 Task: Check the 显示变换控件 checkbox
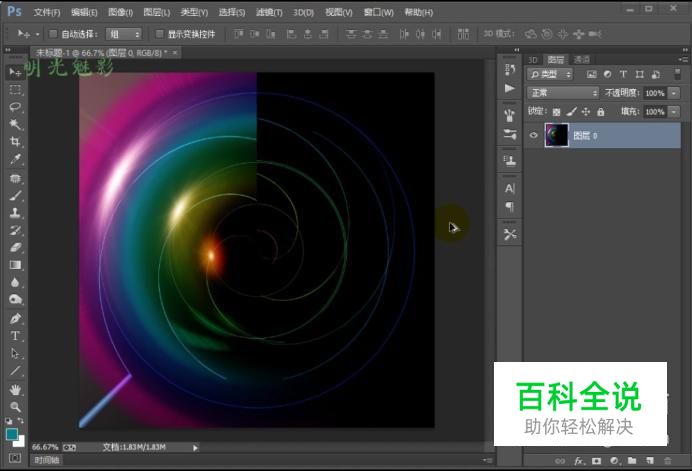pos(159,33)
